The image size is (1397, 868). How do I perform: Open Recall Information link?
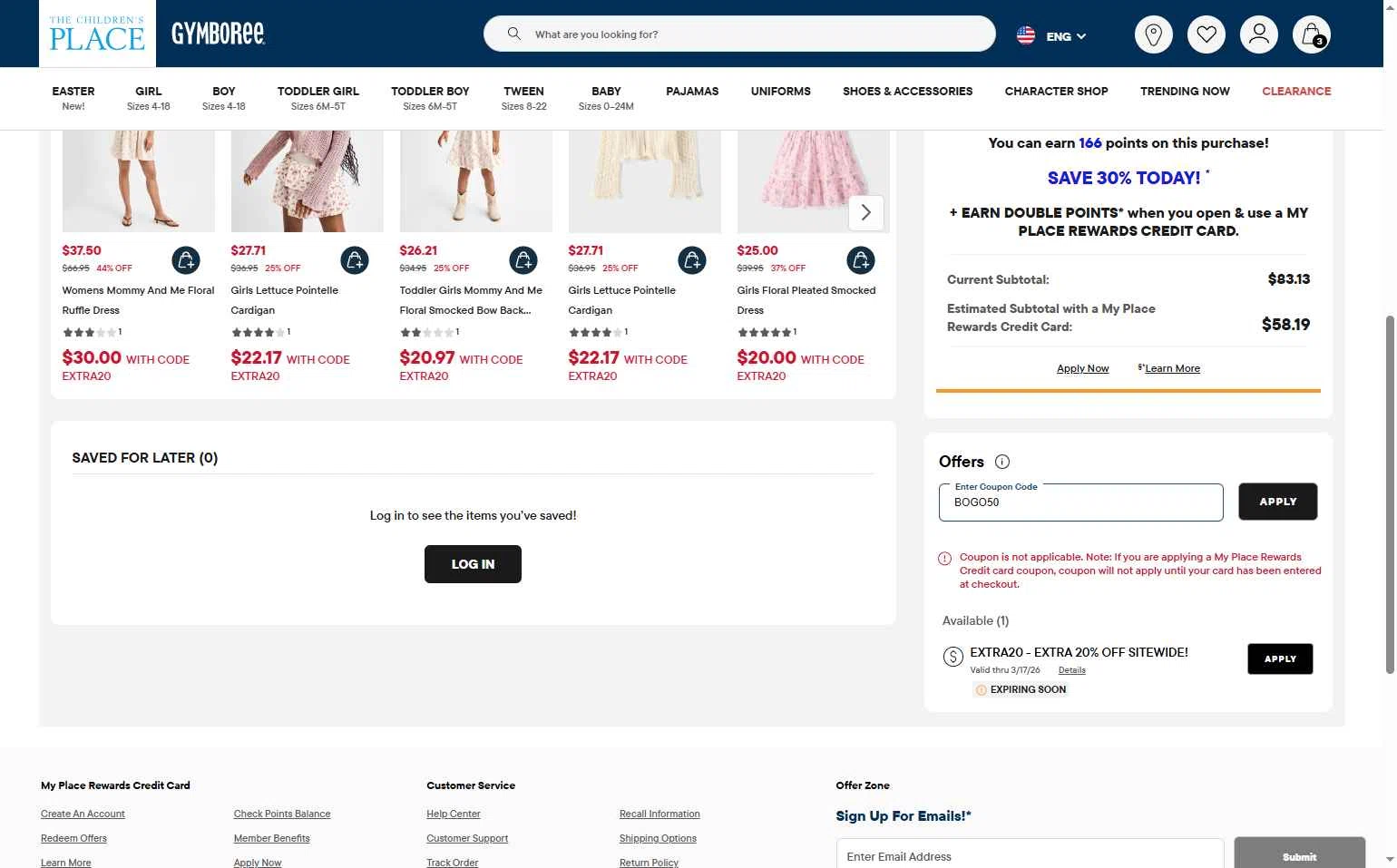[659, 814]
